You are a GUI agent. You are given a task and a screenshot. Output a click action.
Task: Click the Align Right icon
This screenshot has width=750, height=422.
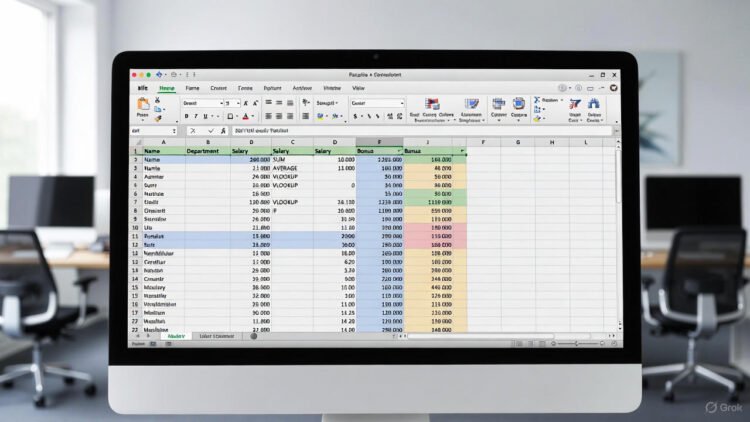point(290,116)
